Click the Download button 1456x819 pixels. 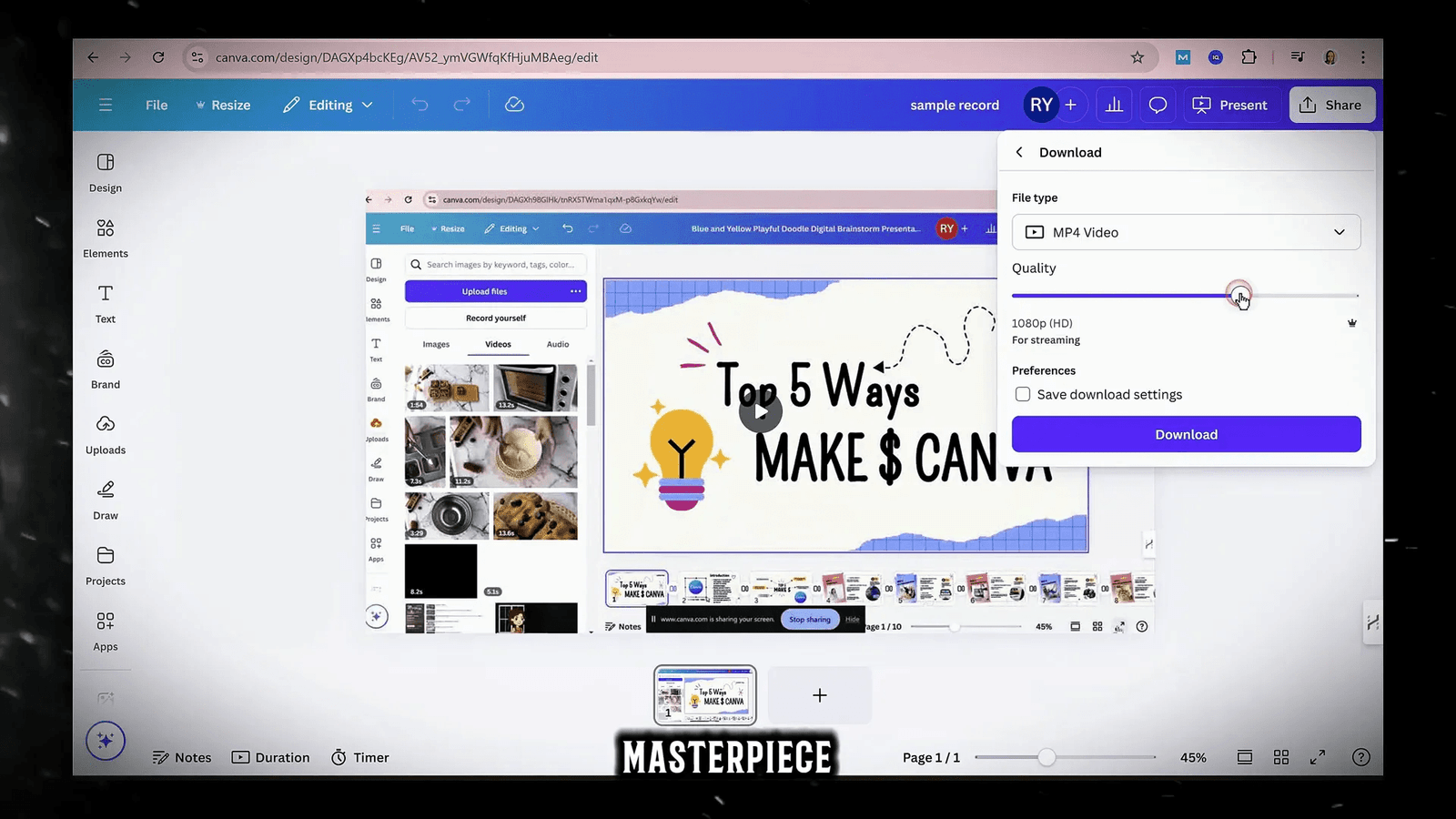(x=1187, y=434)
